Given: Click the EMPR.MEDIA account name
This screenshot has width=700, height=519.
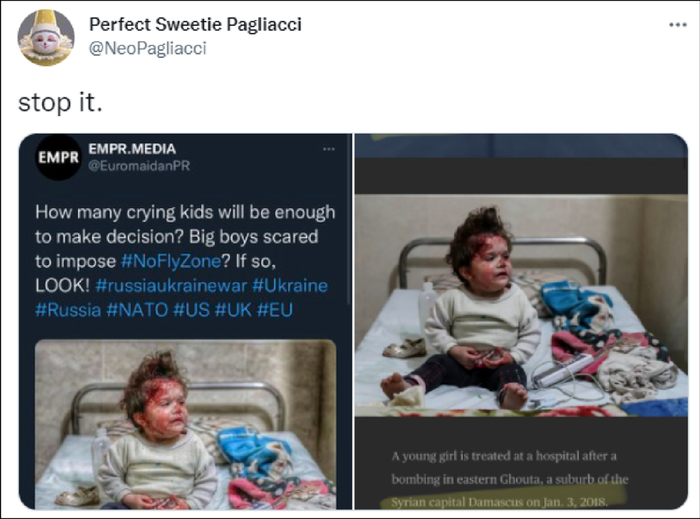Looking at the screenshot, I should click(132, 149).
